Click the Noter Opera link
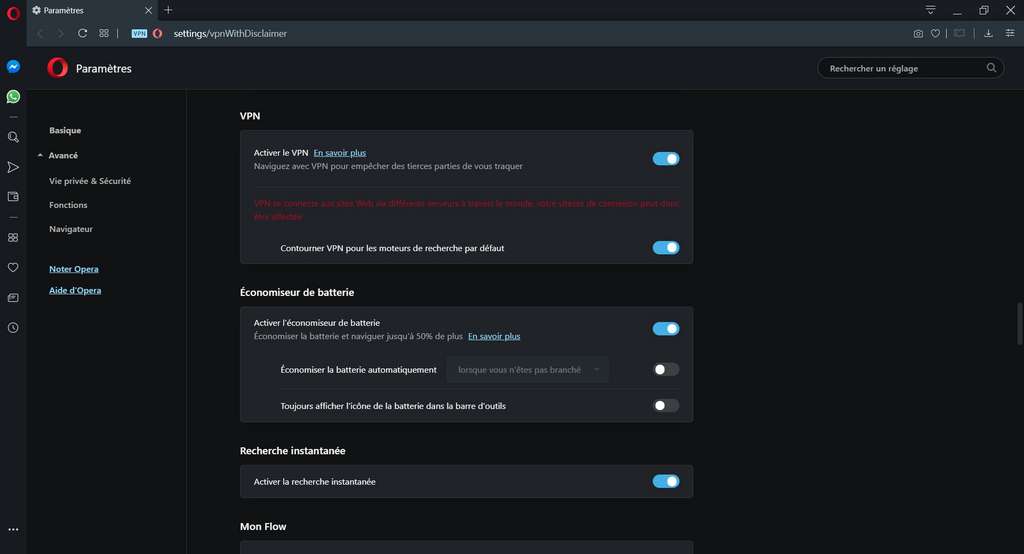Image resolution: width=1024 pixels, height=554 pixels. pyautogui.click(x=74, y=269)
